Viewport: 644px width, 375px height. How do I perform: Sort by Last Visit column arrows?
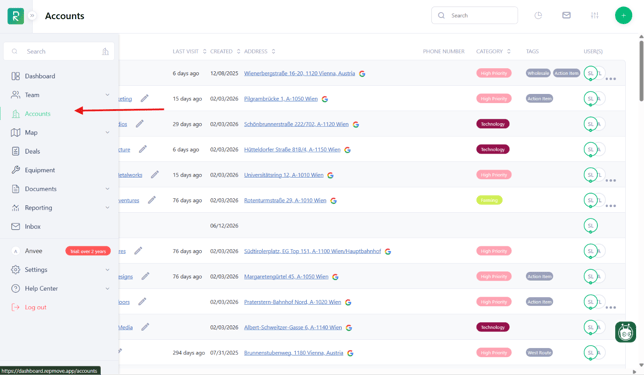(205, 51)
